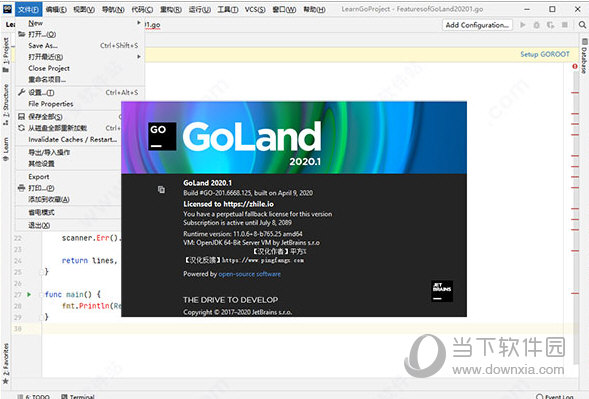Expand the 打开最近(R) recent projects submenu
This screenshot has width=589, height=399.
pyautogui.click(x=139, y=57)
